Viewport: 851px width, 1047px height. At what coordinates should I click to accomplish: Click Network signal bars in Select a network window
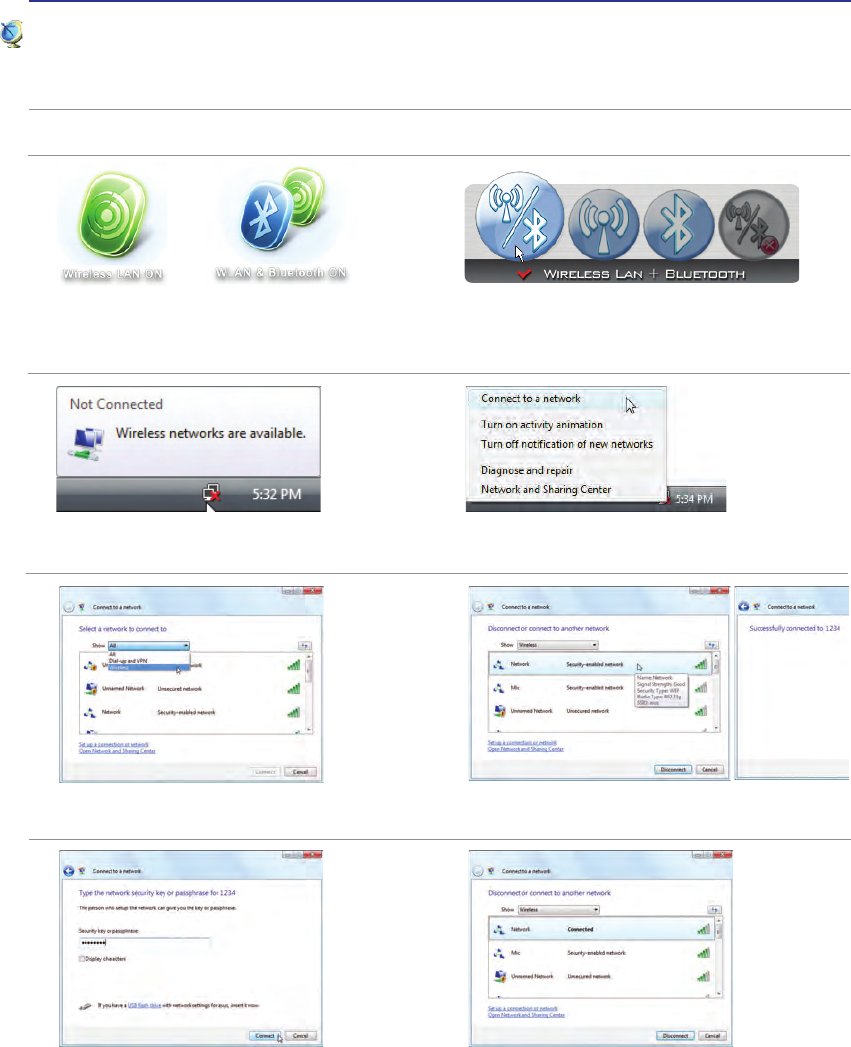tap(293, 712)
